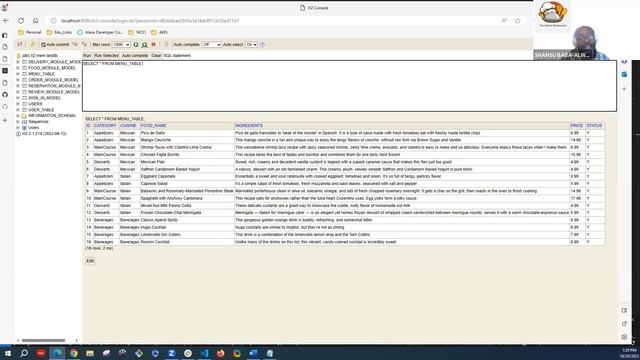This screenshot has width=640, height=360.
Task: Open the Auto complete dropdown
Action: [211, 44]
